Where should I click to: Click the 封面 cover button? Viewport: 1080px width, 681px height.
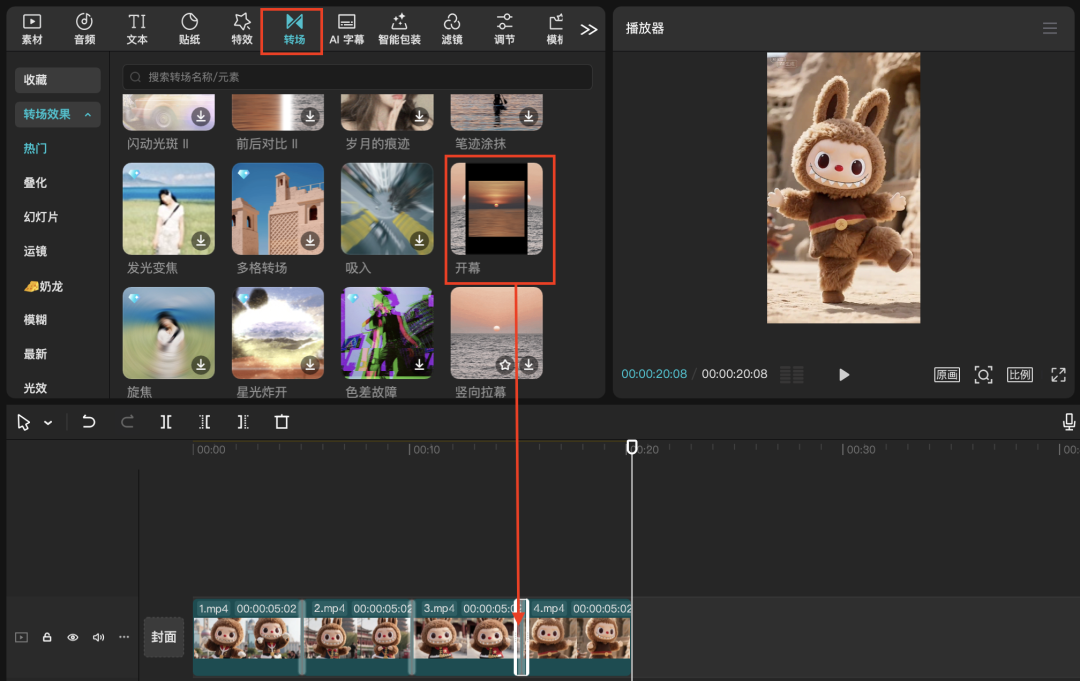pyautogui.click(x=164, y=637)
